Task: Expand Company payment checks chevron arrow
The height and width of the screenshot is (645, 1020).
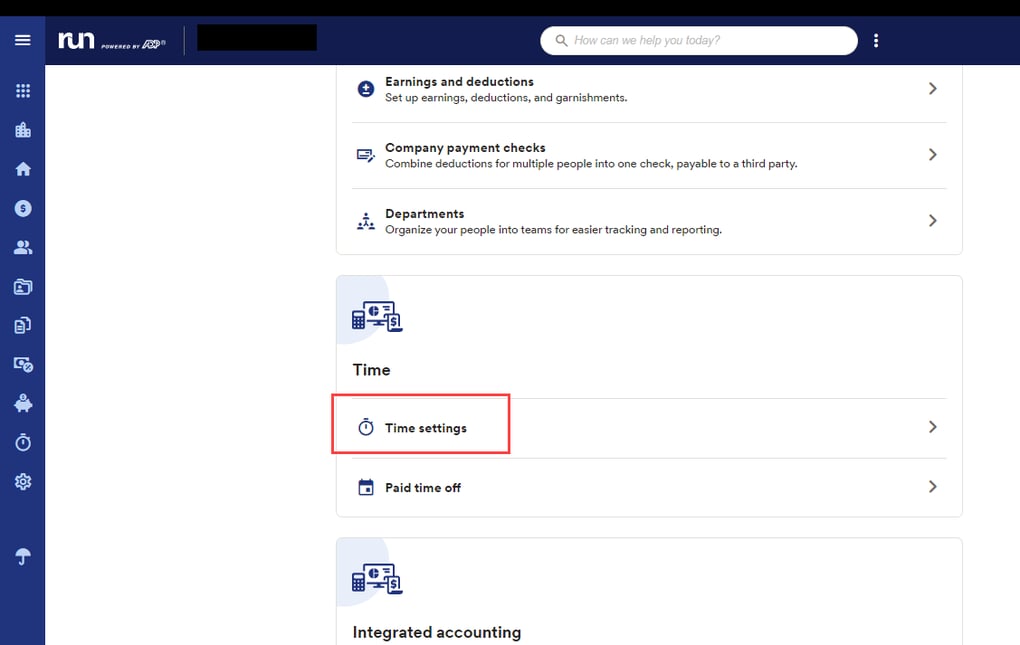Action: click(932, 155)
